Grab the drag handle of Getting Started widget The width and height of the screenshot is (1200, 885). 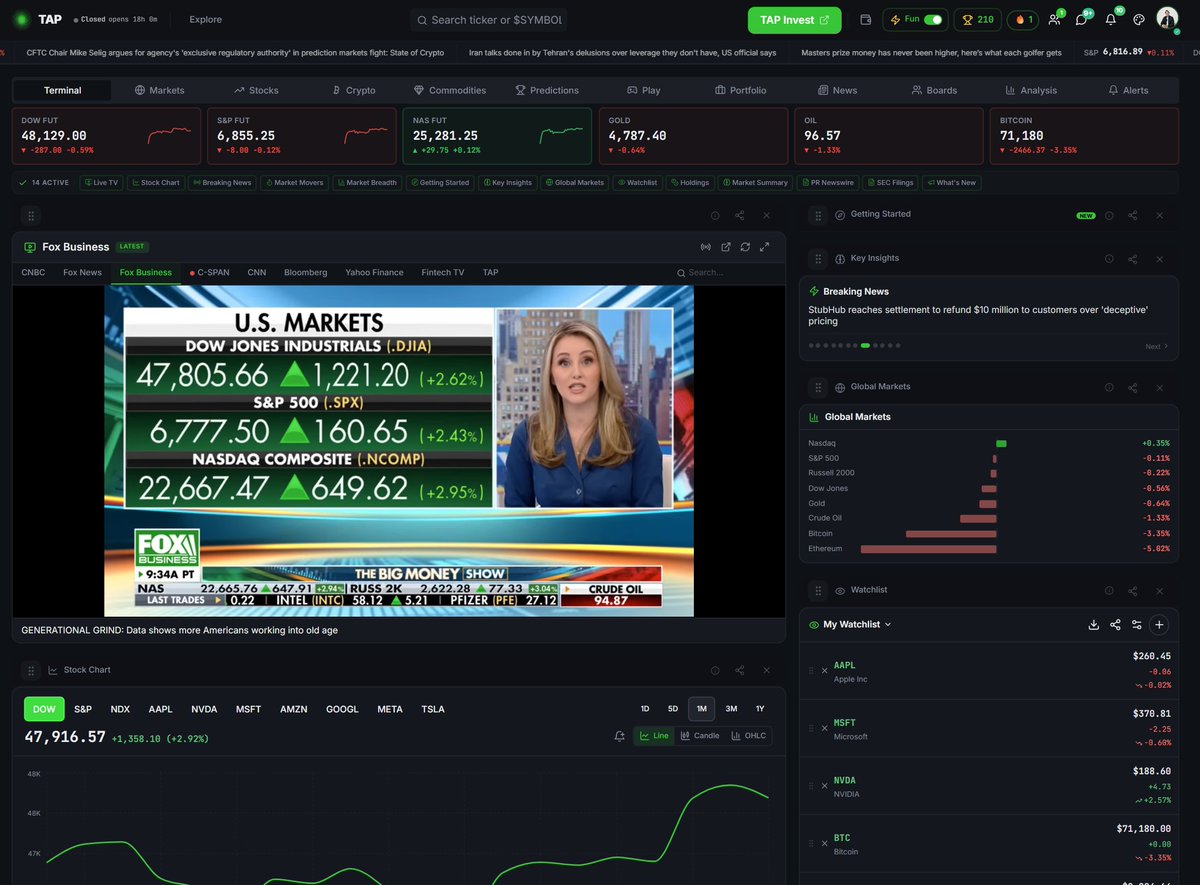click(818, 215)
